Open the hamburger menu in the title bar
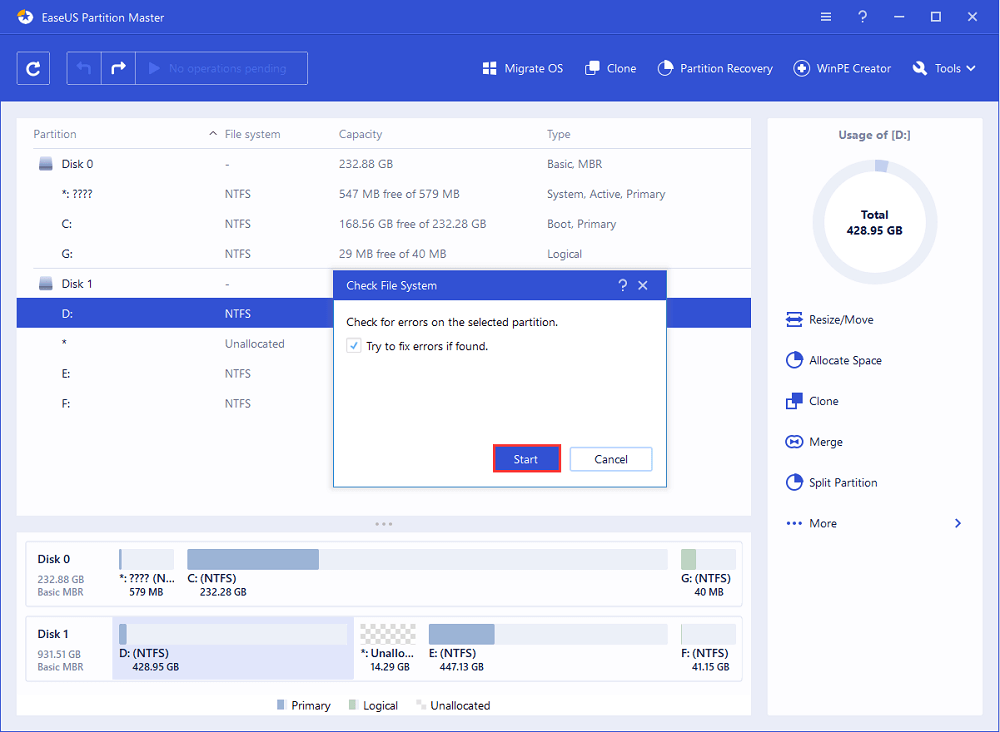The width and height of the screenshot is (1000, 732). pyautogui.click(x=826, y=17)
